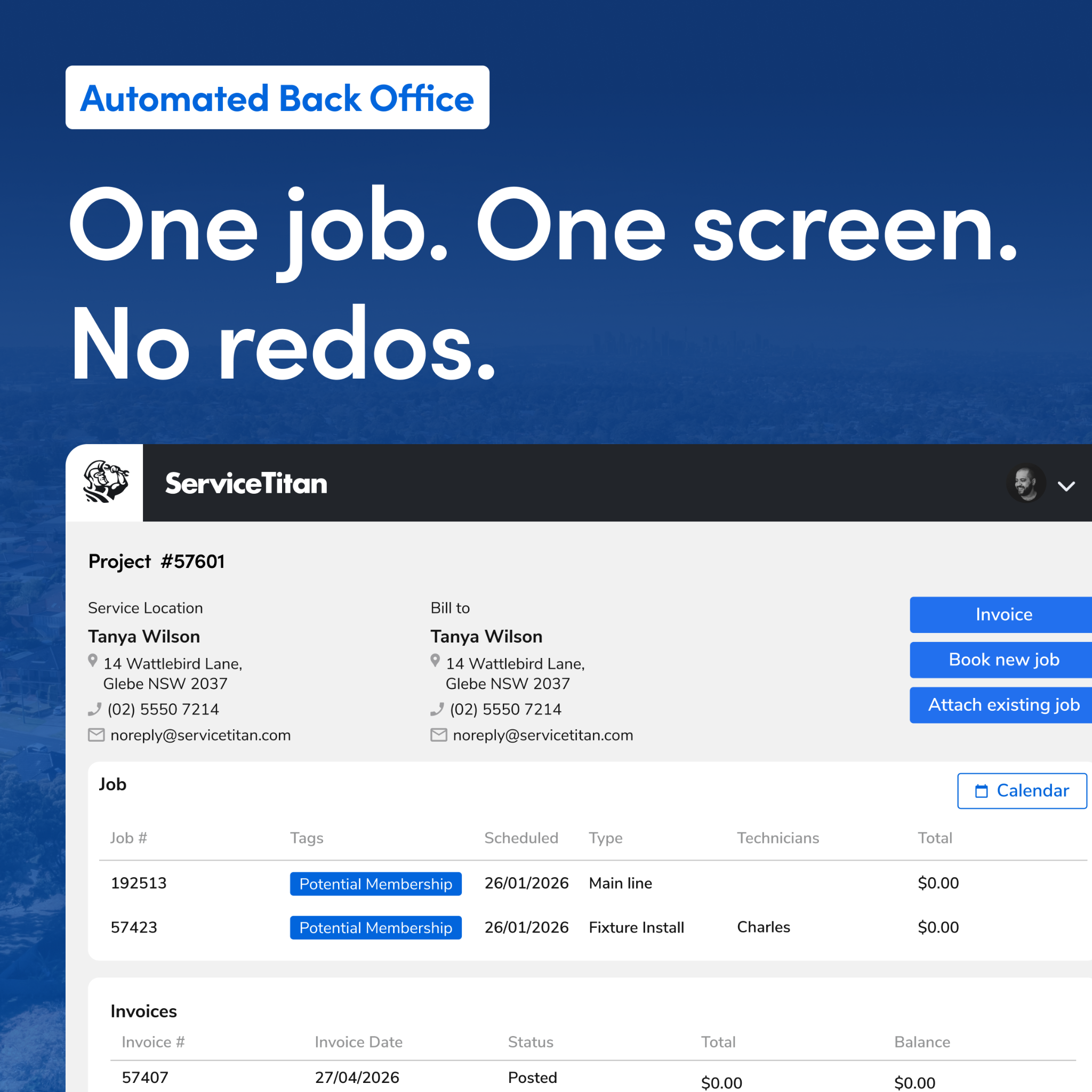Click the Balance column header
The image size is (1092, 1092).
point(922,1042)
